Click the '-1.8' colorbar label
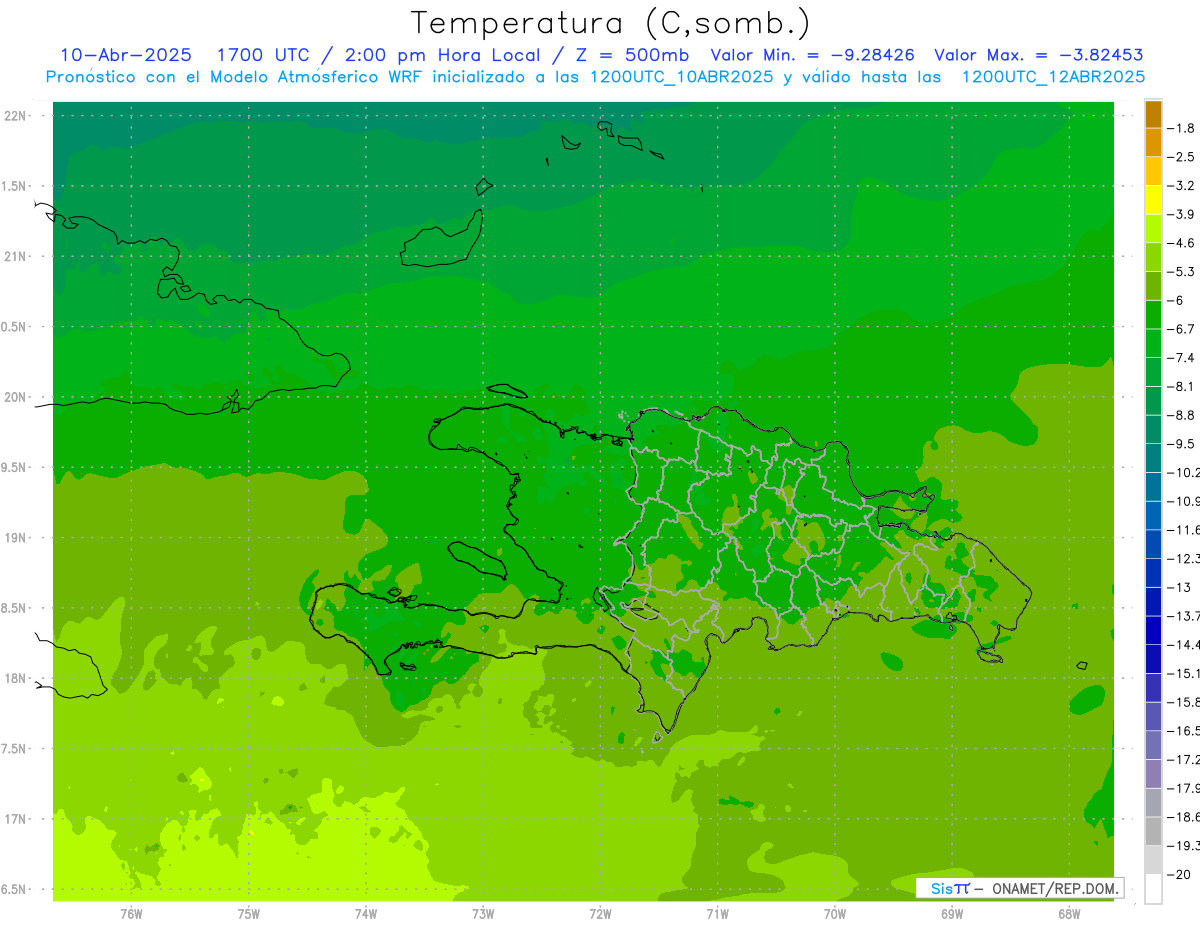 1181,128
